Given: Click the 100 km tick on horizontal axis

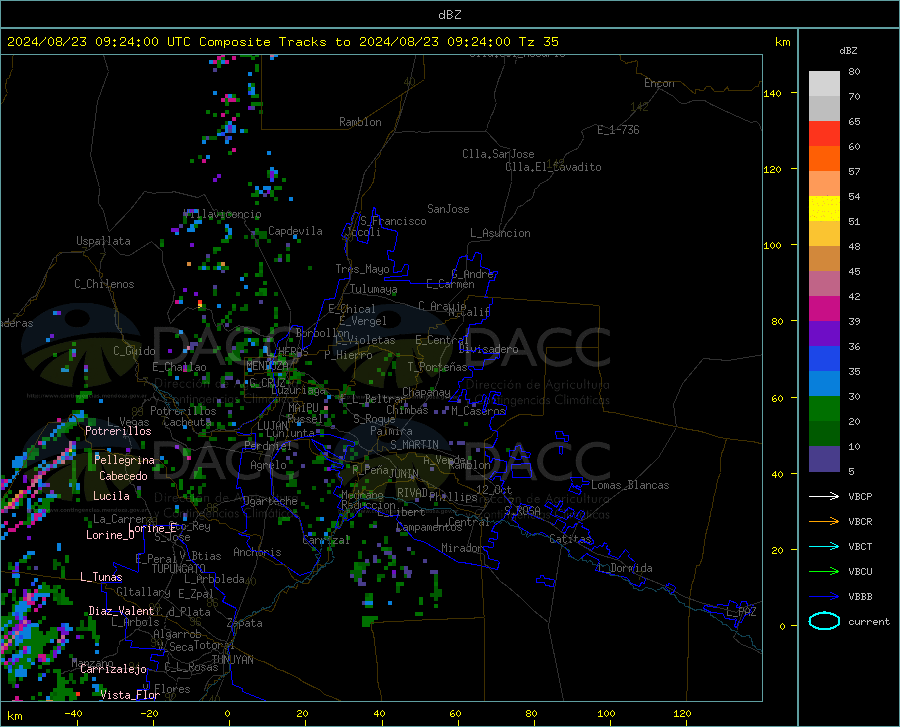Looking at the screenshot, I should click(x=606, y=713).
